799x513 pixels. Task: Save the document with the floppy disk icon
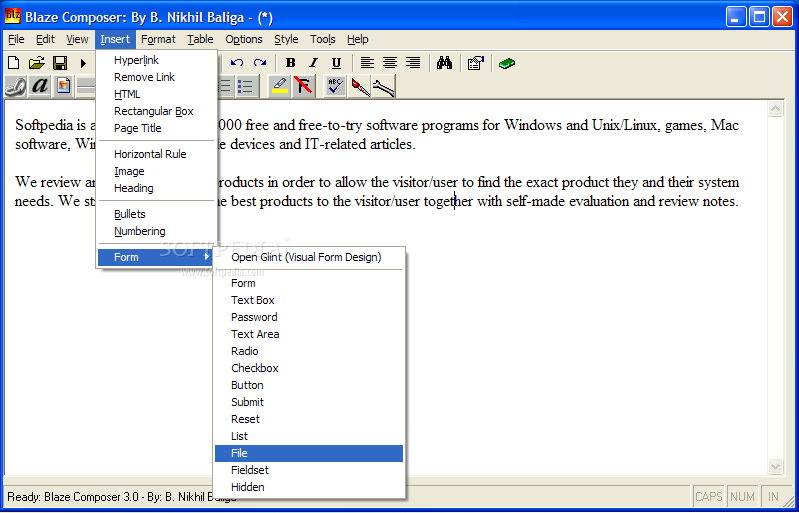60,63
